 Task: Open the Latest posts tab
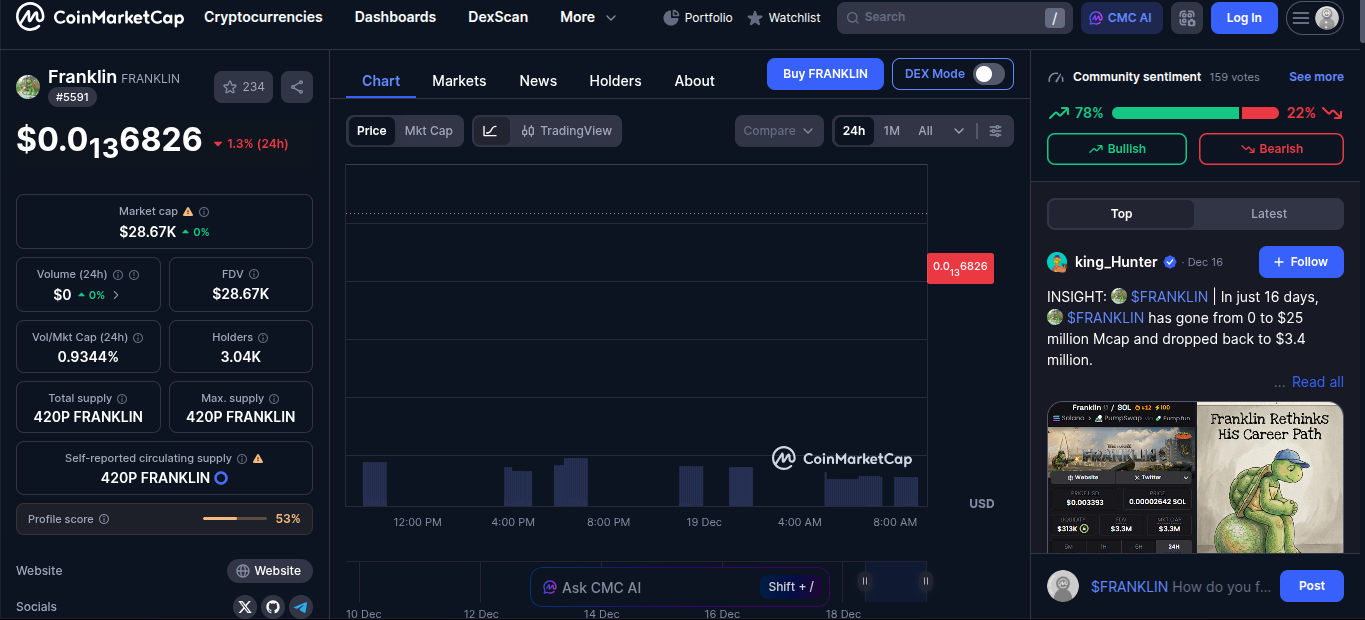coord(1268,214)
